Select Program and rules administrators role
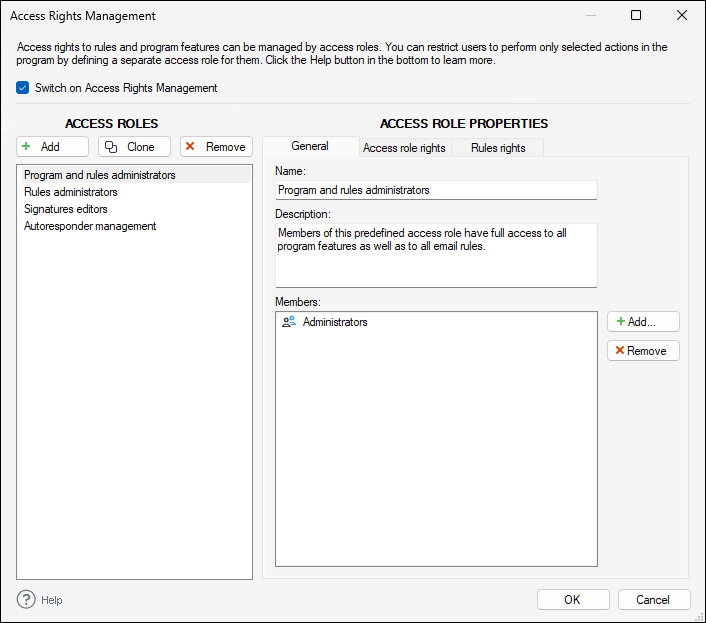The width and height of the screenshot is (706, 623). (x=100, y=175)
